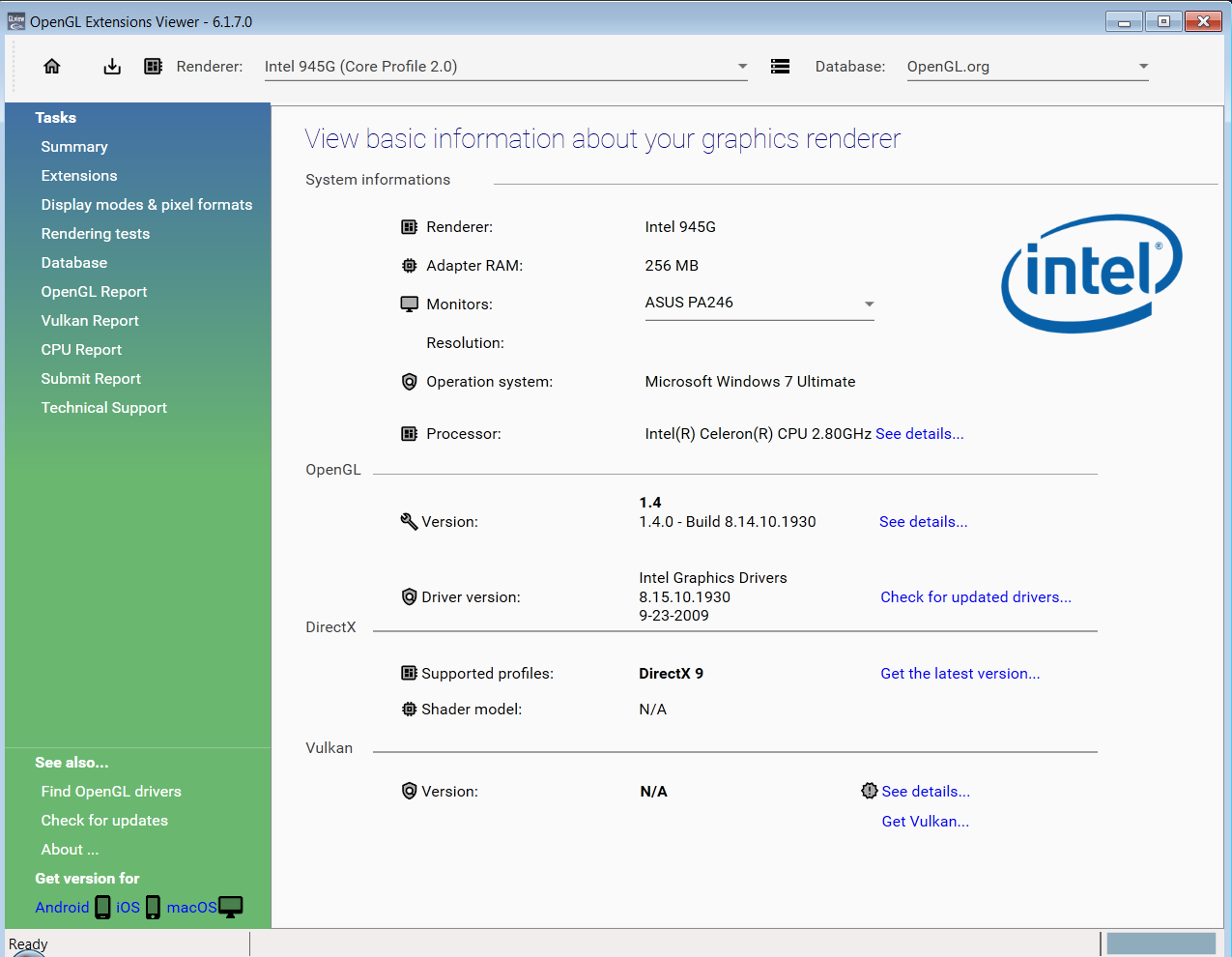Click the Android link
1232x957 pixels.
(62, 908)
